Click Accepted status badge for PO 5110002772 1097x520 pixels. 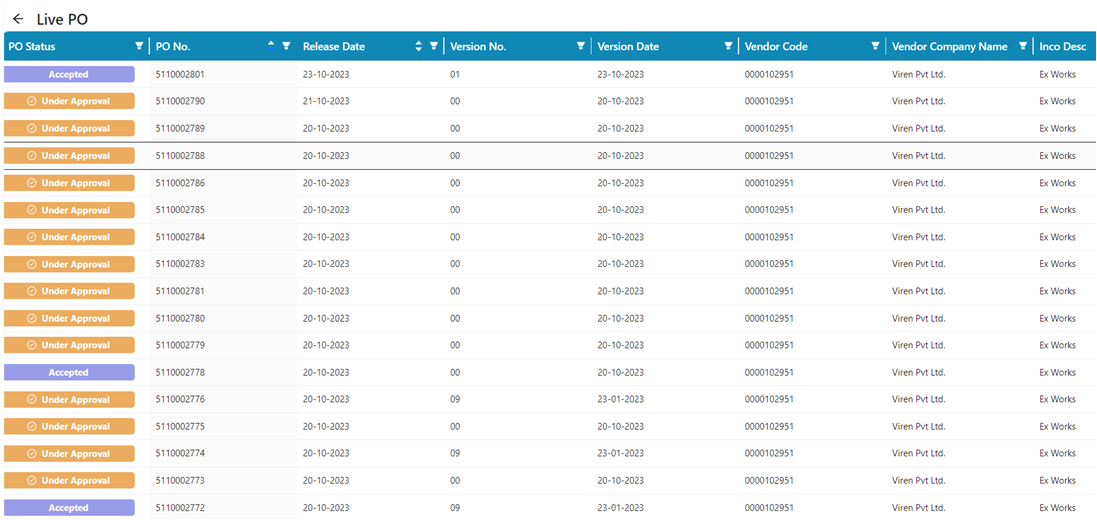point(69,508)
